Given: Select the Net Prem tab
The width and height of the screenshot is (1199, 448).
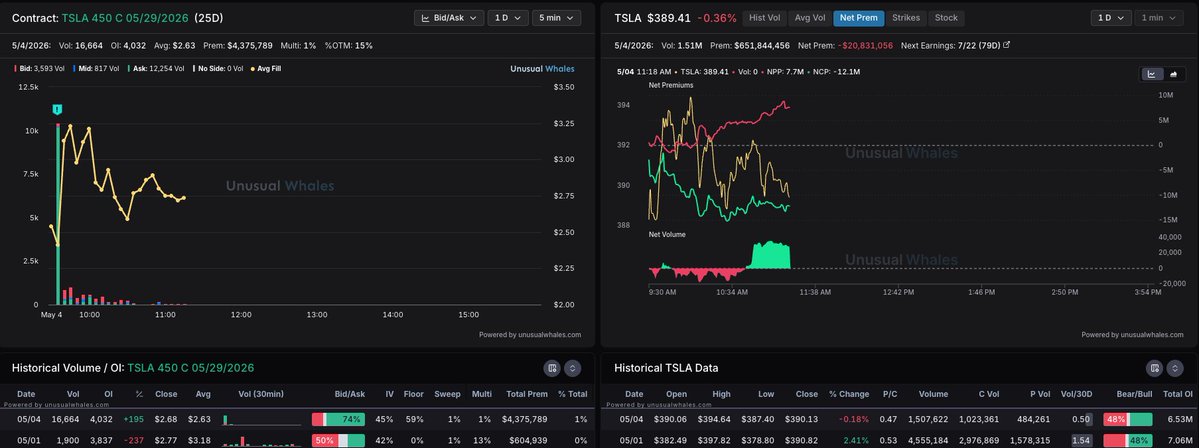Looking at the screenshot, I should click(858, 18).
